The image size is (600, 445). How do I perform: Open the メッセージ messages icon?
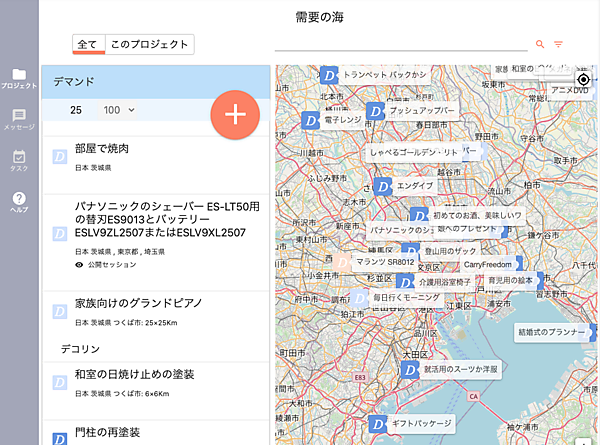pos(19,116)
